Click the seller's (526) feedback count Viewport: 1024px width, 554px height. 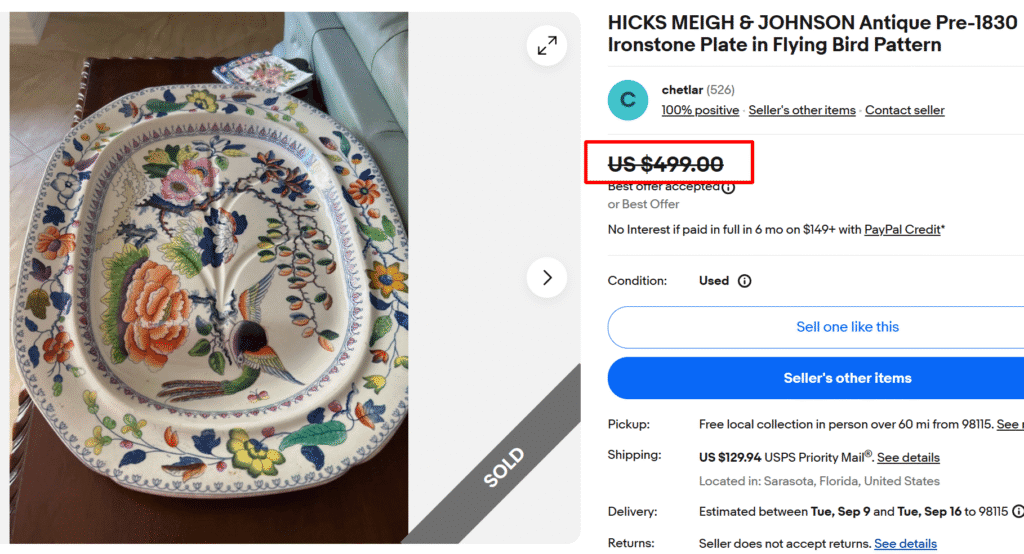coord(720,90)
